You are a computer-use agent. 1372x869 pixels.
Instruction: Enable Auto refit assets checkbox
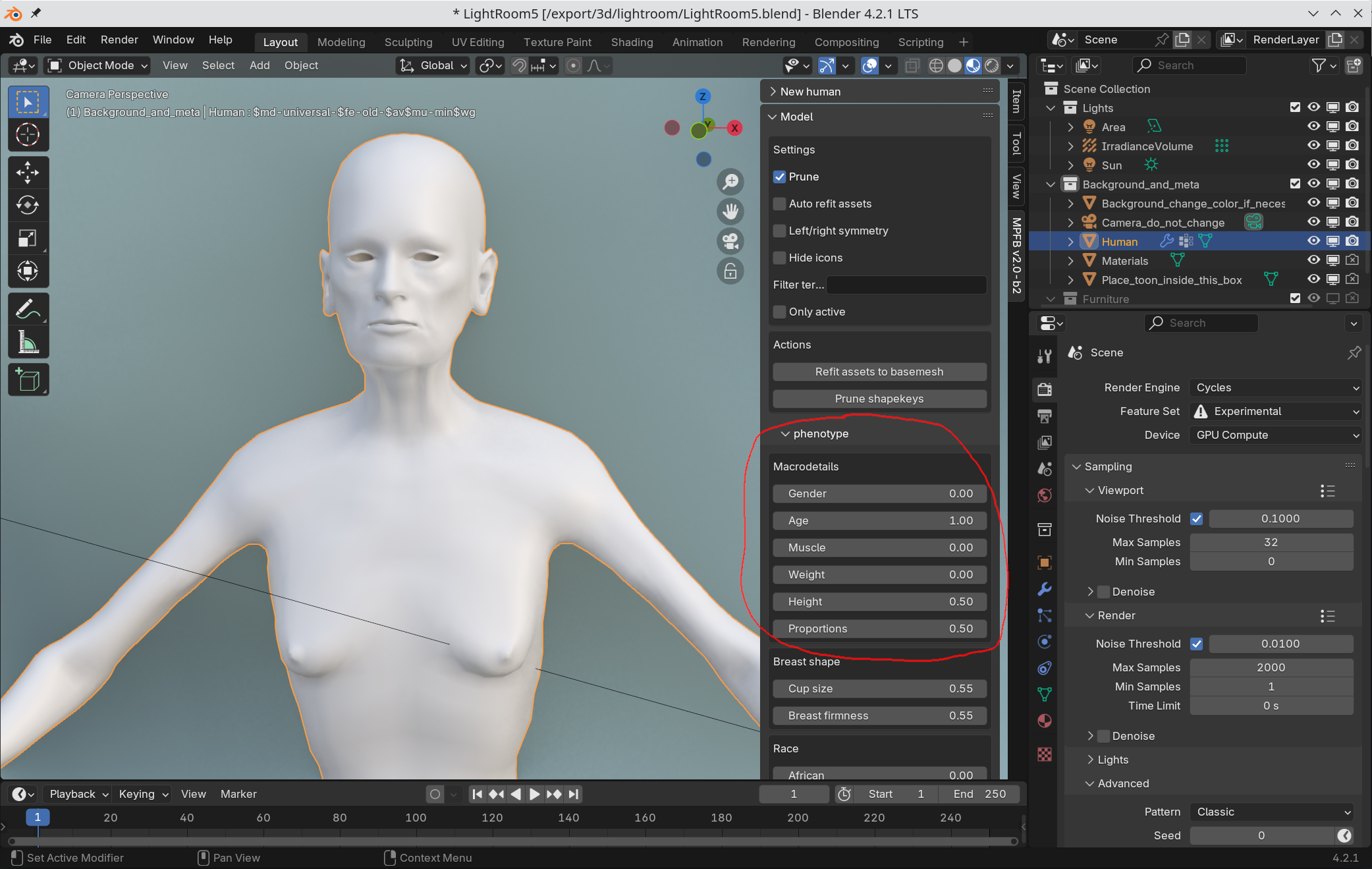pos(780,204)
